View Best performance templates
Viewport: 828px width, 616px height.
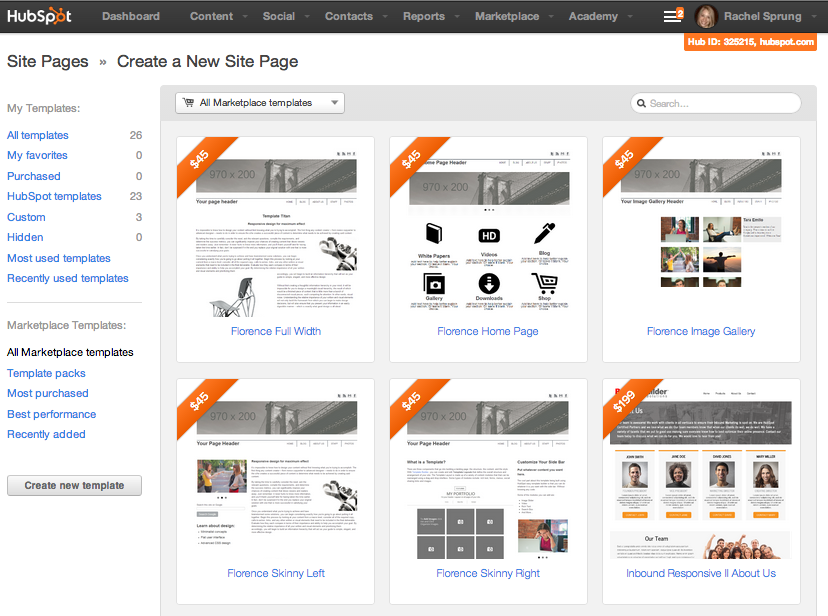(51, 414)
